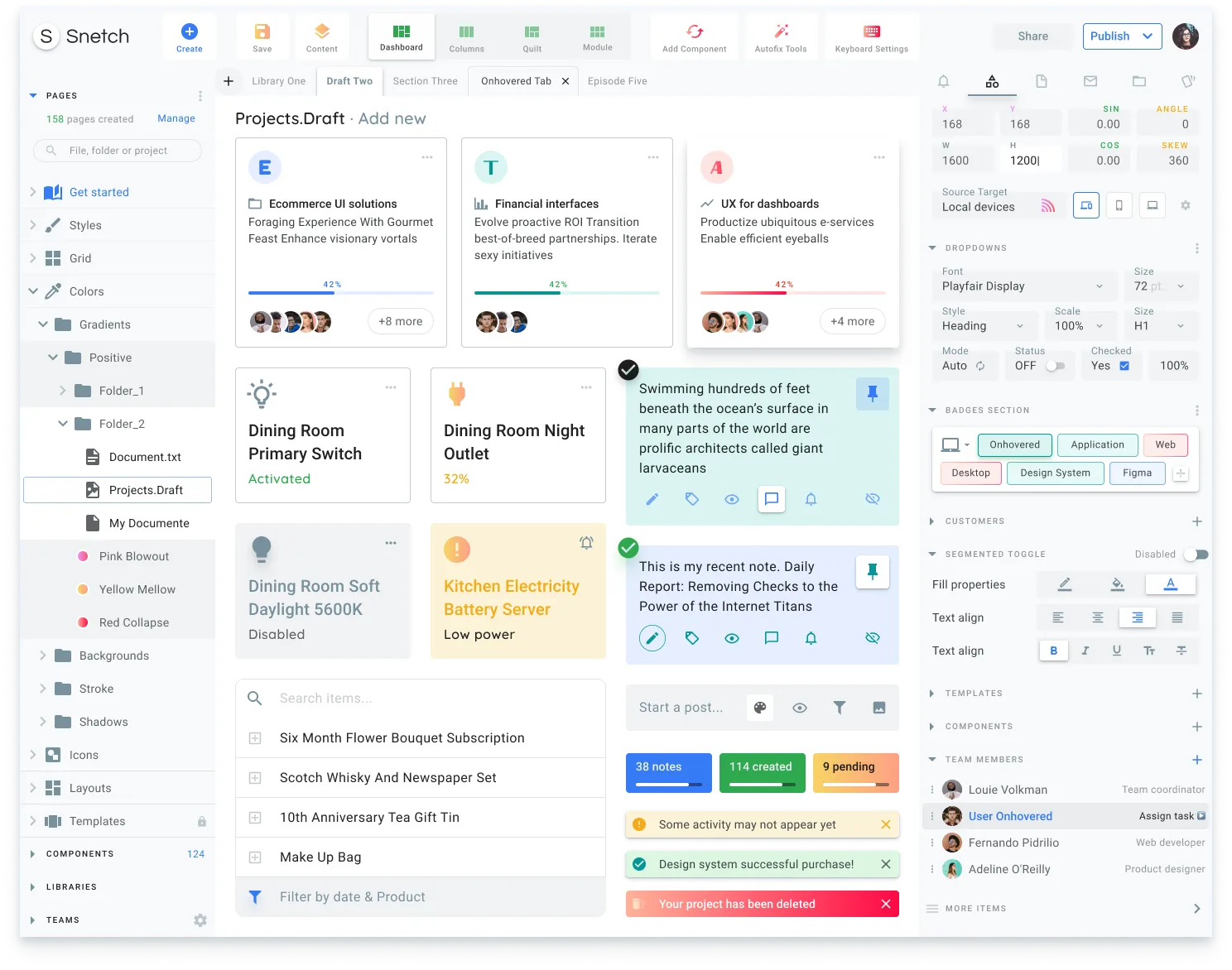This screenshot has height=970, width=1232.
Task: Click the edit pencil on the Daily Report note
Action: pos(652,637)
